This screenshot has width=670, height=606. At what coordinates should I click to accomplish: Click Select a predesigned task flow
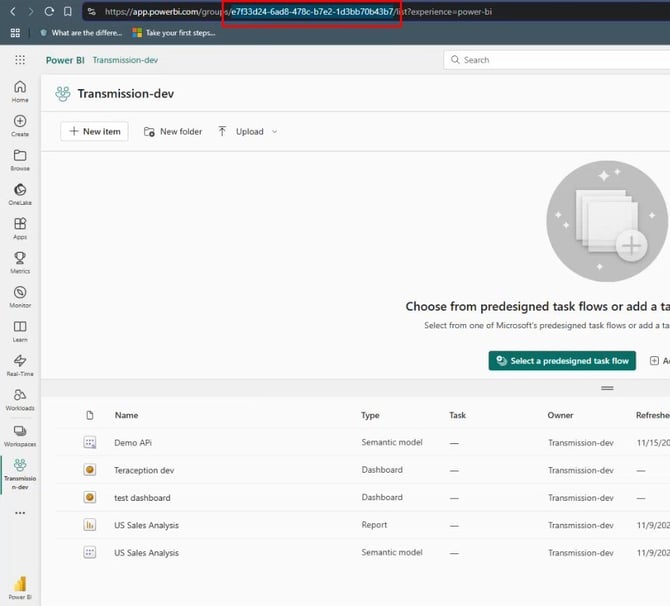pos(562,361)
